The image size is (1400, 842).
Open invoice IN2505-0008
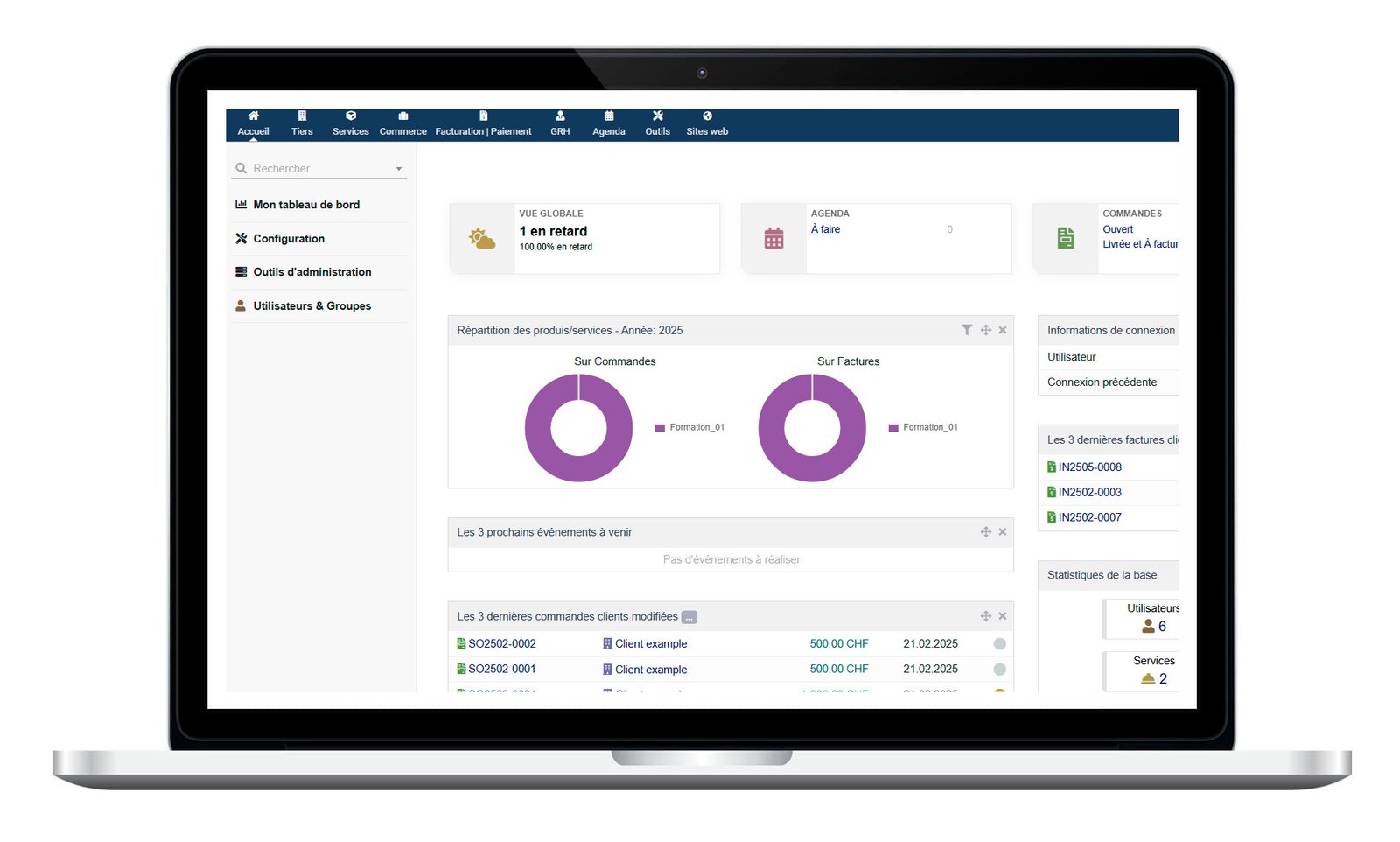pos(1091,467)
